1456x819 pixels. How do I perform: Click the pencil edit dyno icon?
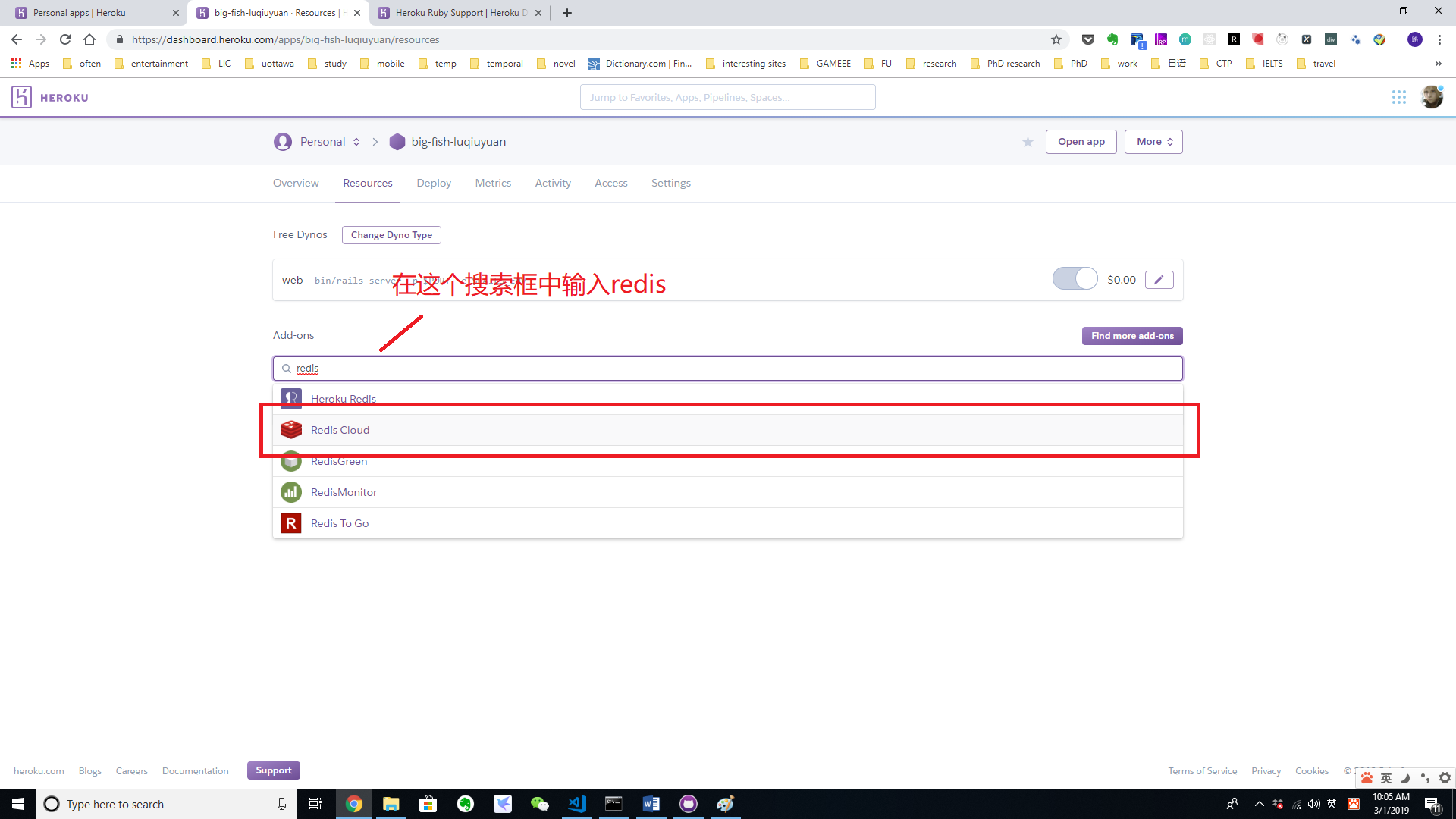click(x=1159, y=280)
